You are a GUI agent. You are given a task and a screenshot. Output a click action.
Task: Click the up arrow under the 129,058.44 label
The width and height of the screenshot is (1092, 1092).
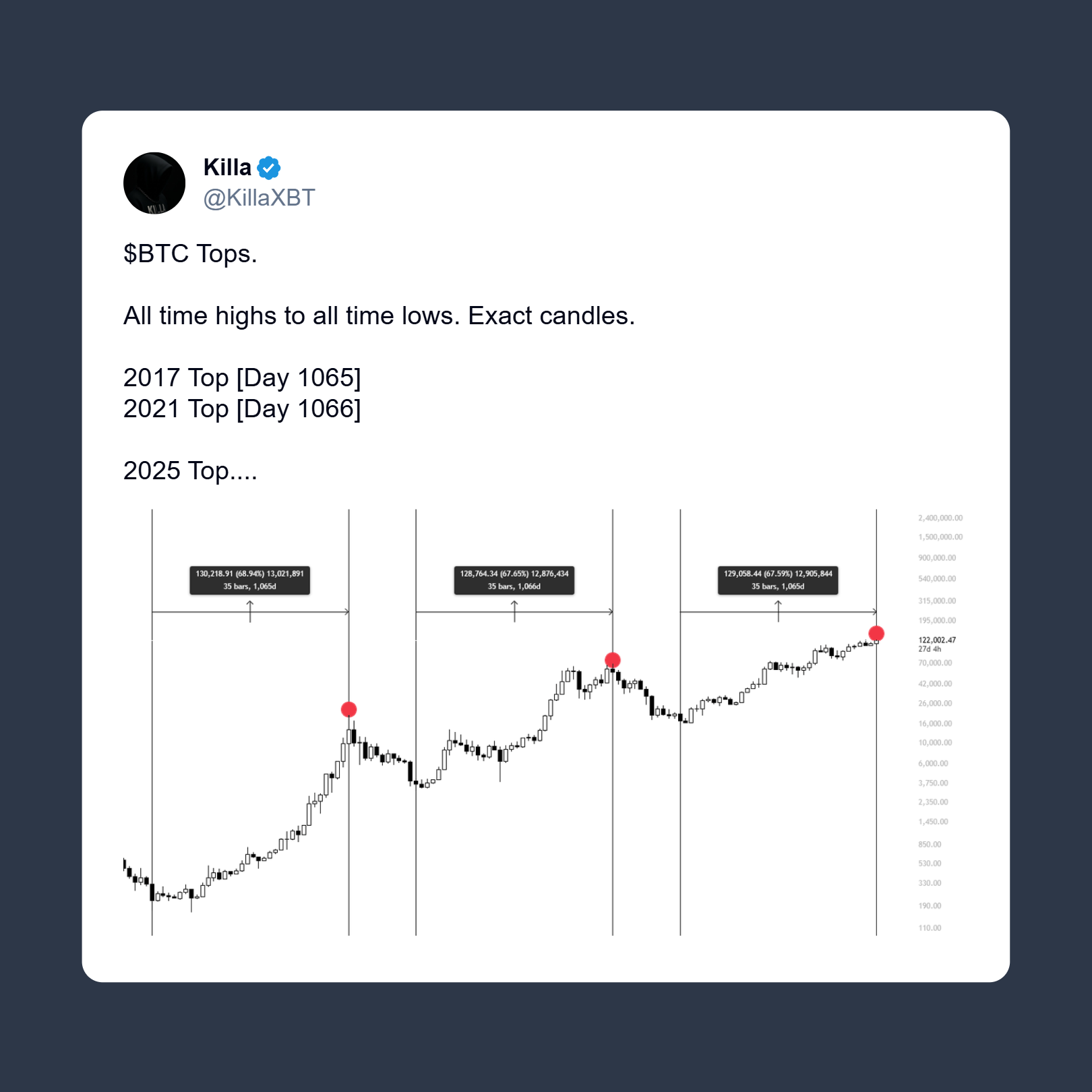[778, 611]
